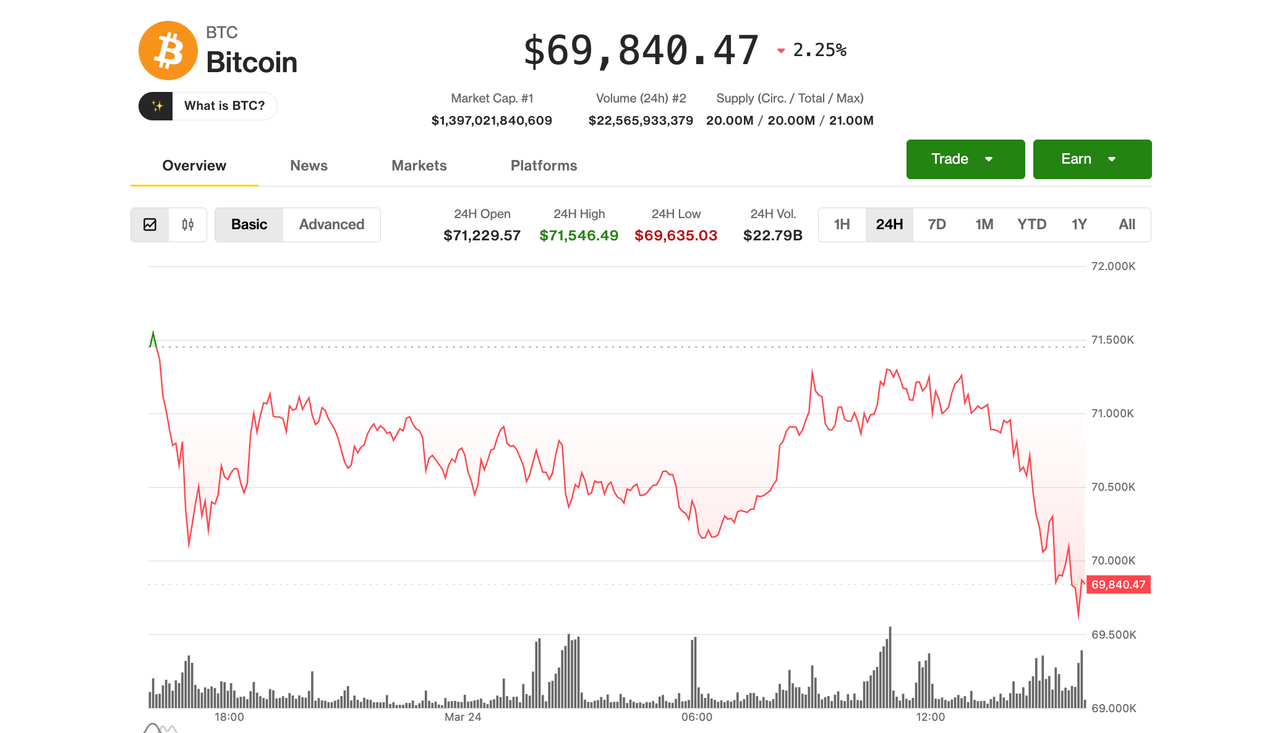Click the red price decrease arrow icon
The width and height of the screenshot is (1280, 733).
[x=780, y=49]
